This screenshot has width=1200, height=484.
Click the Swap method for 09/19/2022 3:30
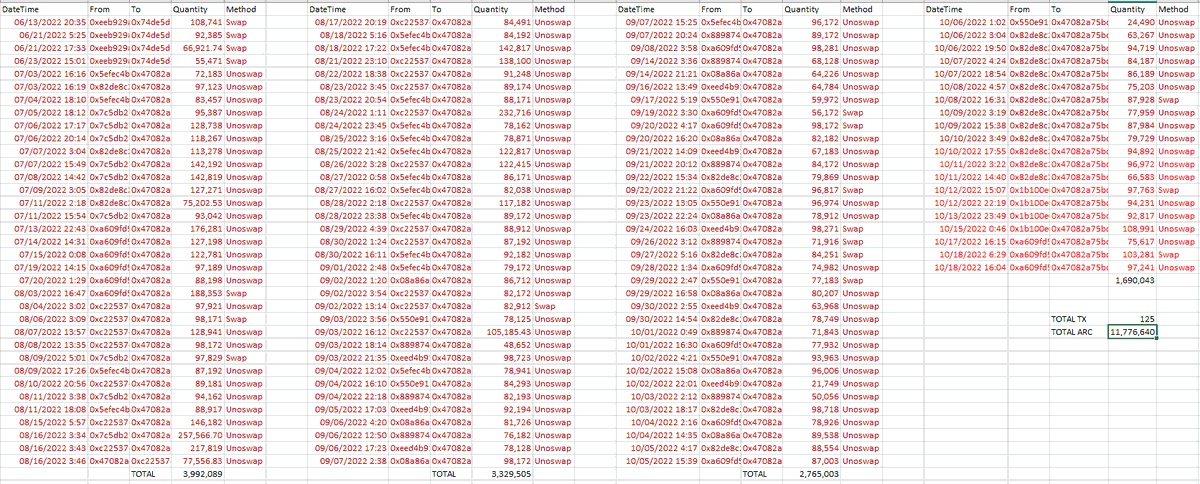(855, 111)
